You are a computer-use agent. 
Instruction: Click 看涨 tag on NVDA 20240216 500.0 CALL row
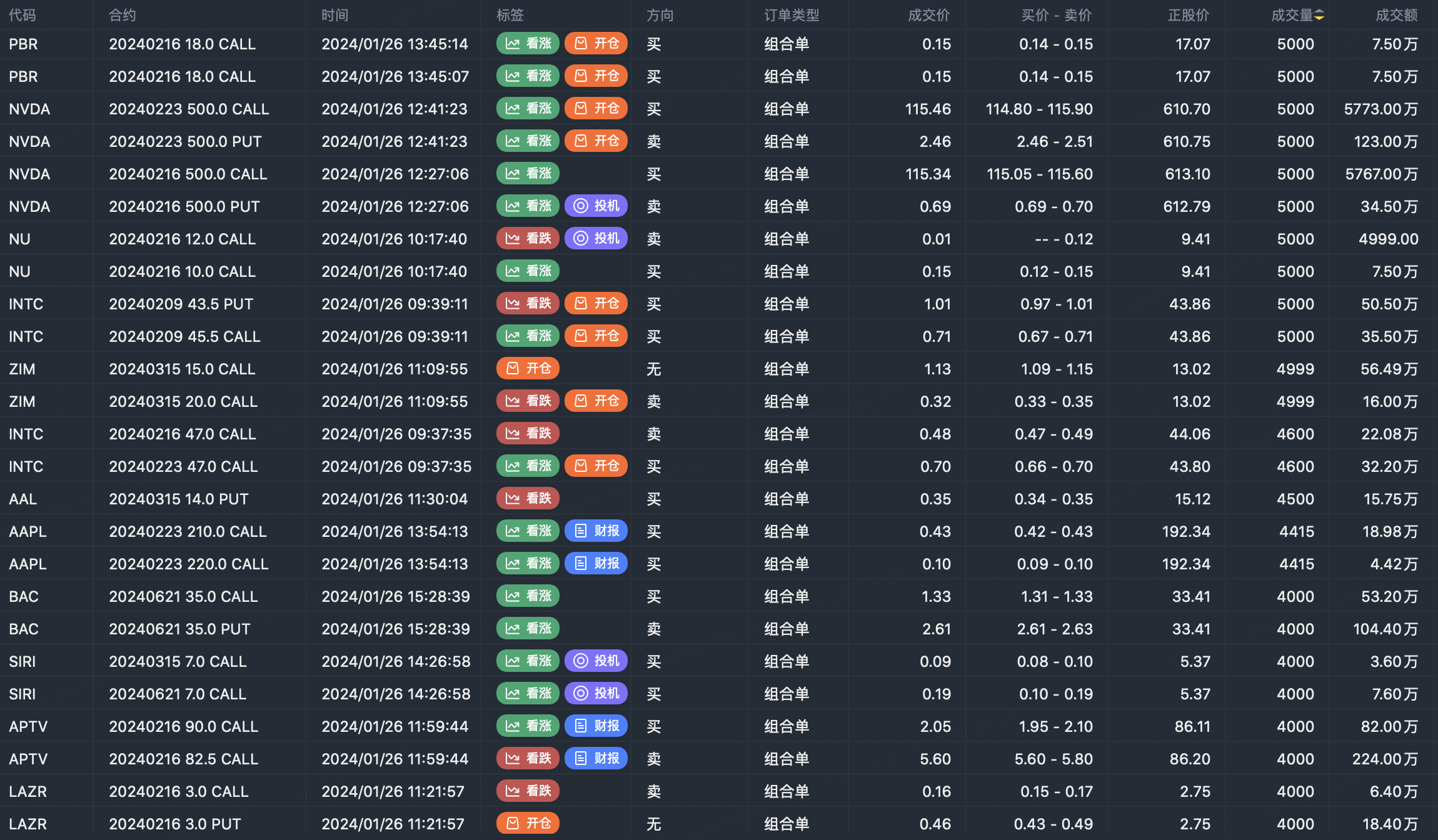coord(528,174)
